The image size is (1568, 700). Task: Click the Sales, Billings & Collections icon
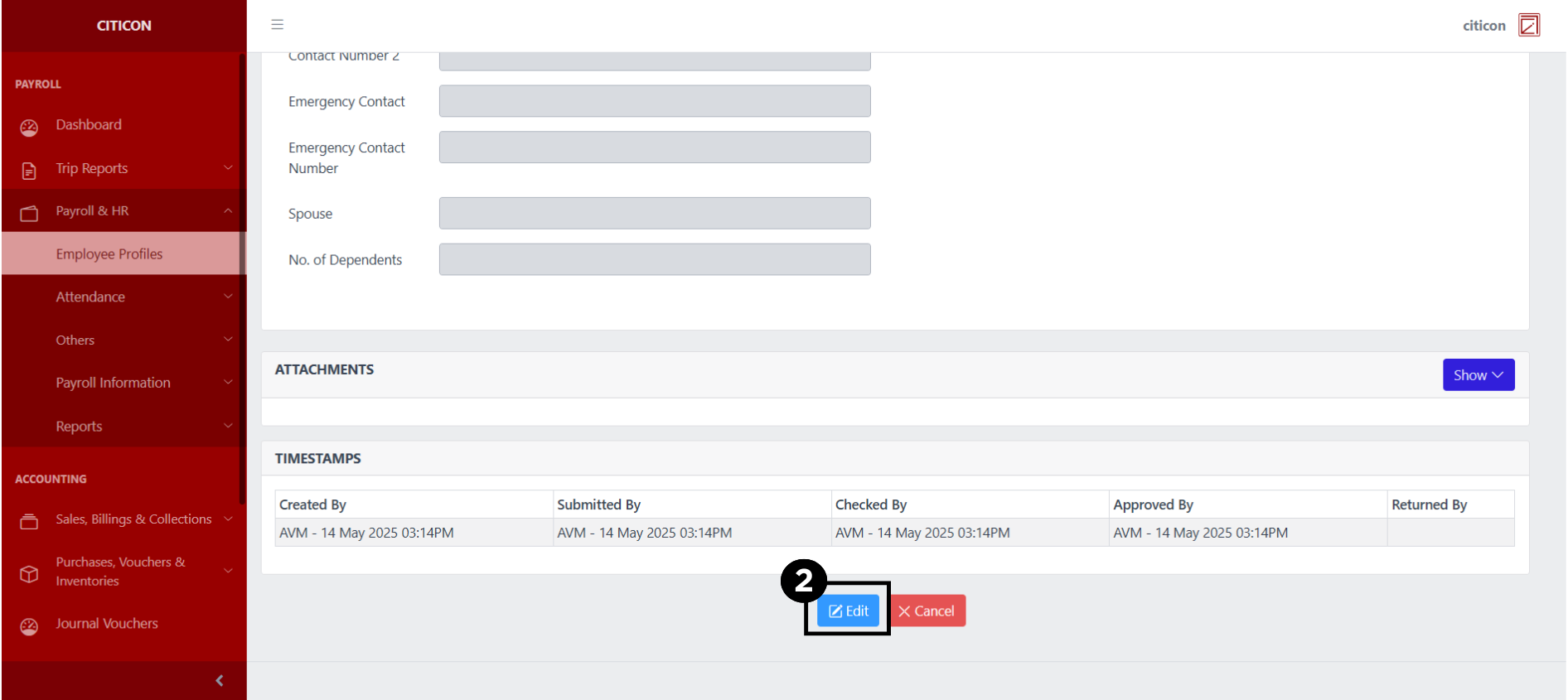click(x=29, y=521)
